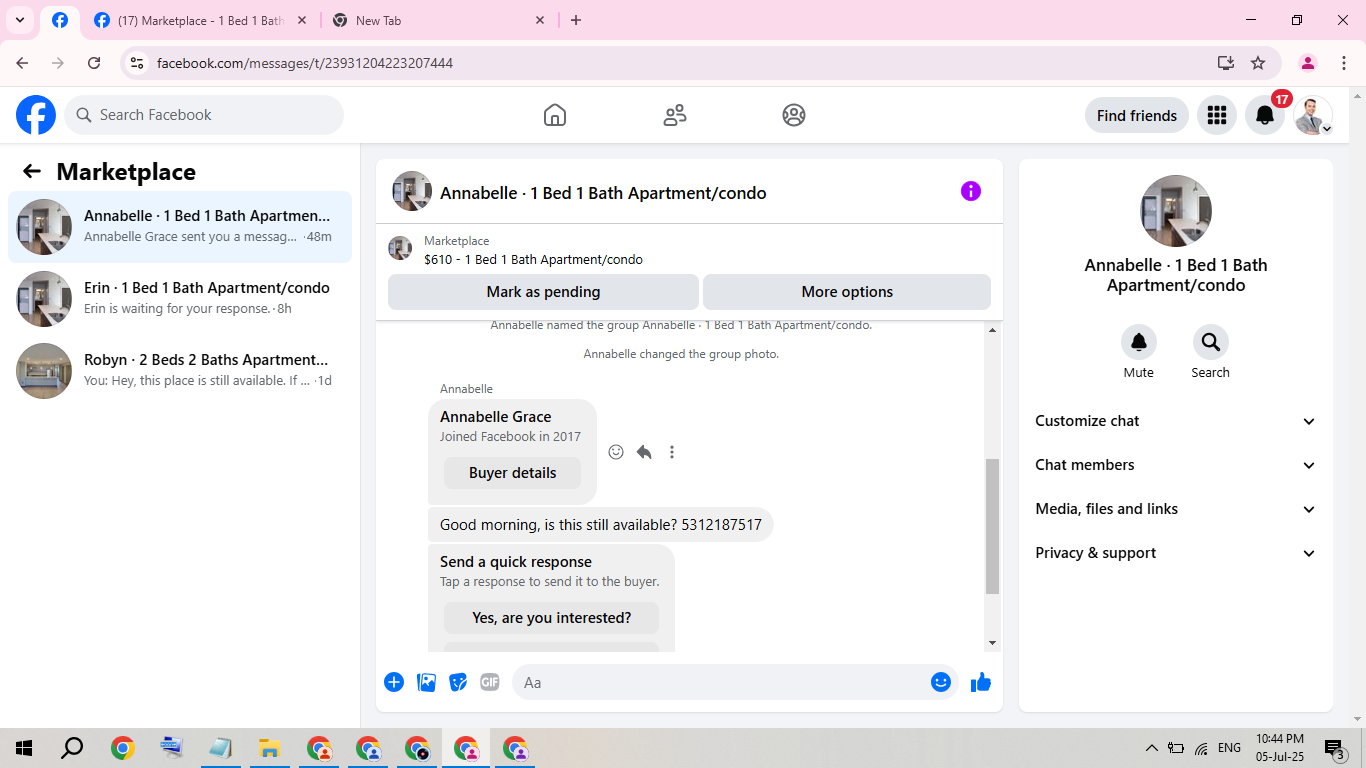
Task: Open the account profile picture menu
Action: click(1313, 115)
